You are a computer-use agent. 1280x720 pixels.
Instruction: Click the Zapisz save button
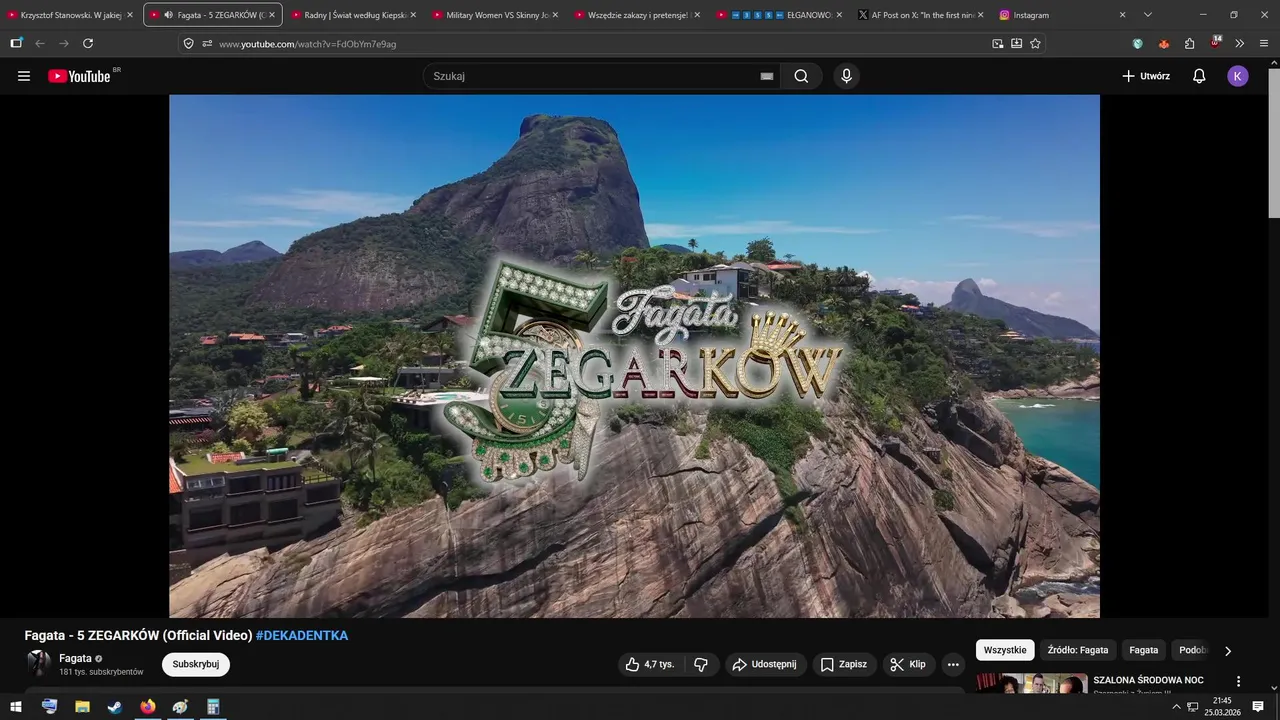843,664
